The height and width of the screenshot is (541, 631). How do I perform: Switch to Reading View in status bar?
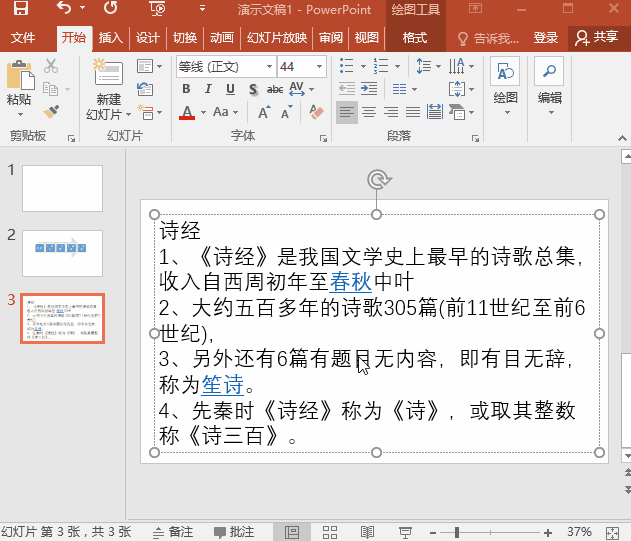point(367,531)
